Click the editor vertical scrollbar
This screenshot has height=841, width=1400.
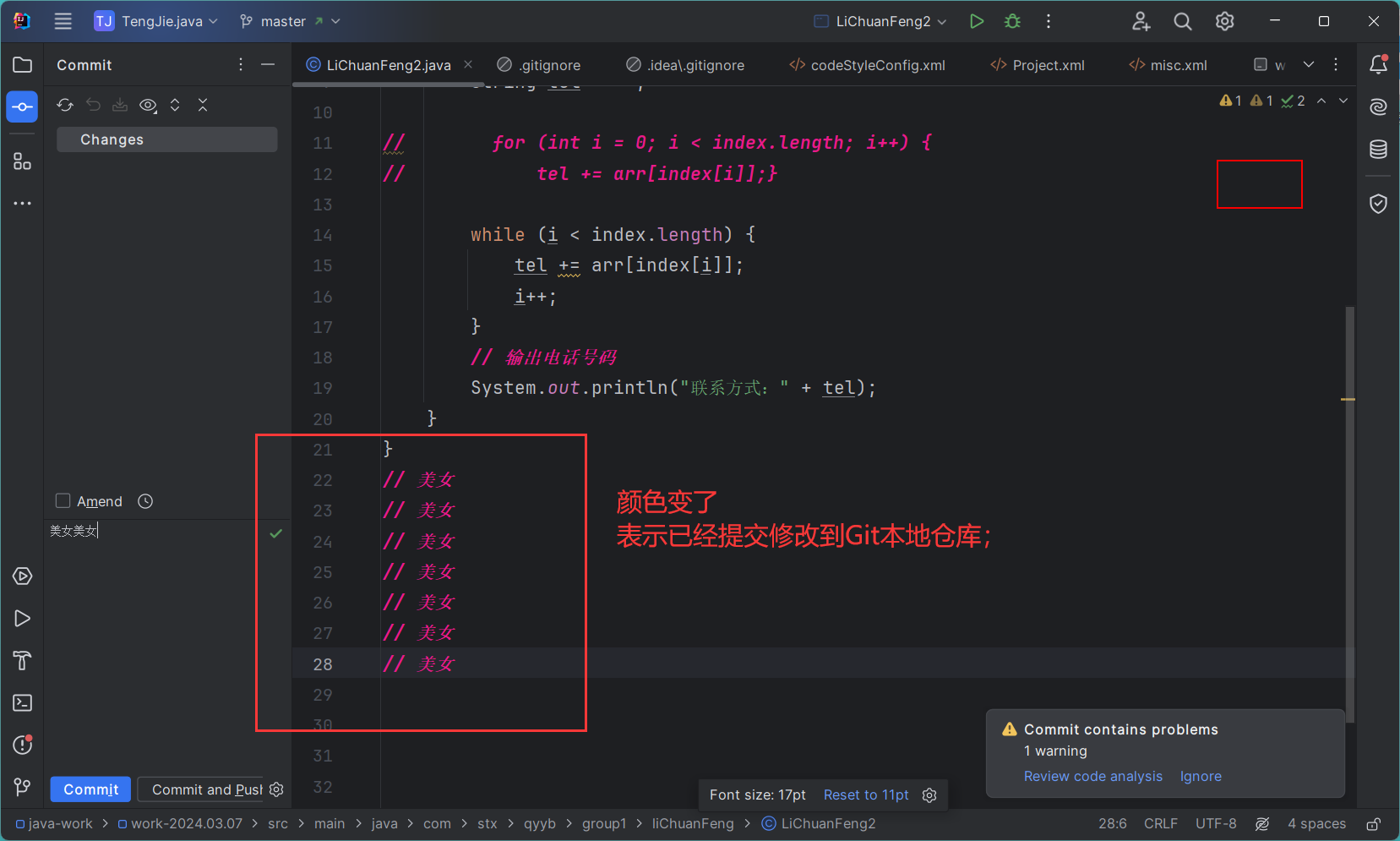coord(1350,514)
